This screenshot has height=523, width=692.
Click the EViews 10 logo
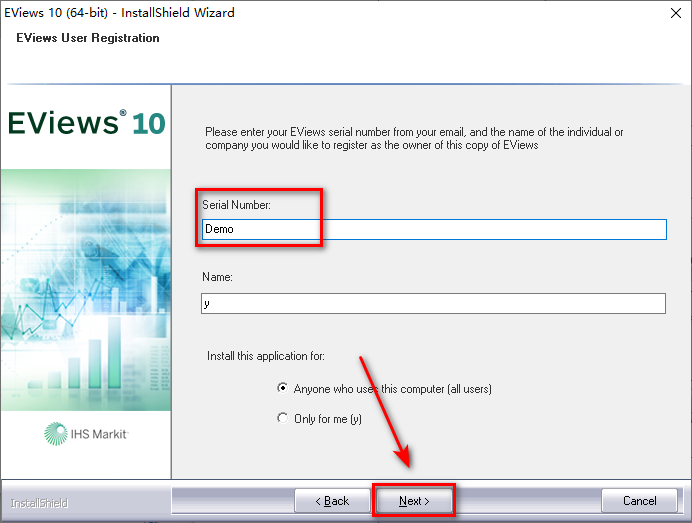point(86,123)
